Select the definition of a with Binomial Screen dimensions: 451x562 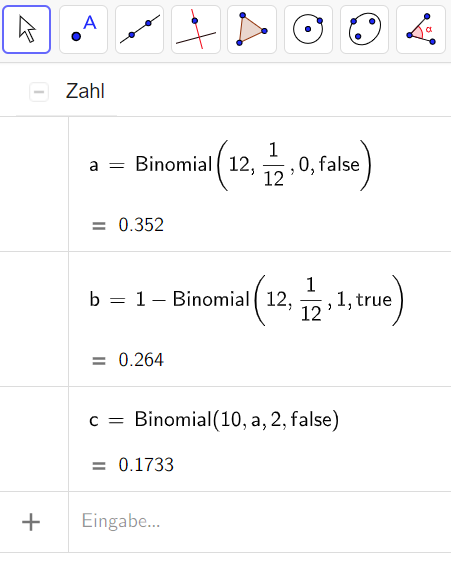coord(230,165)
